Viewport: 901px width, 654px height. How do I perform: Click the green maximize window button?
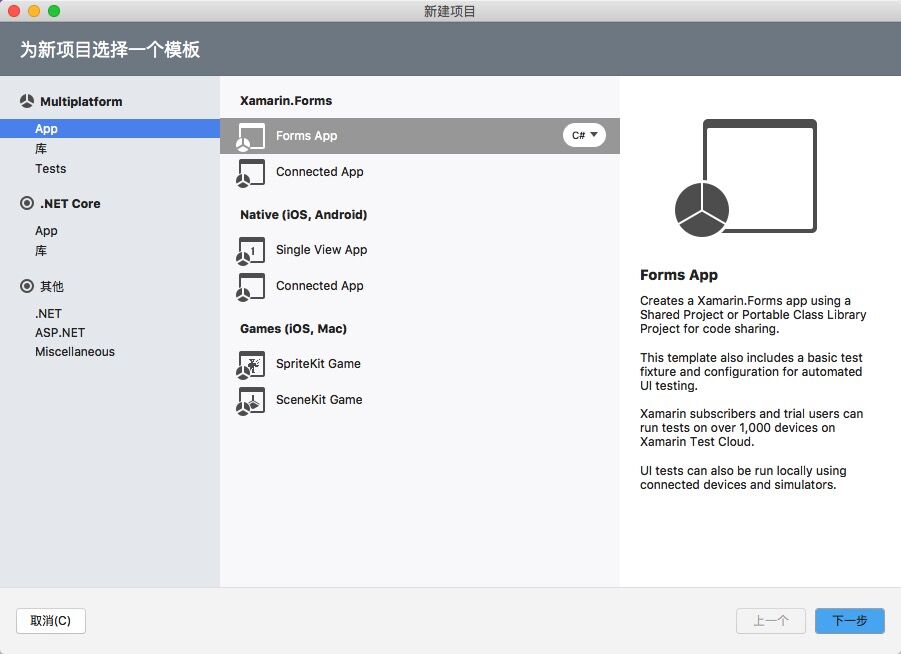[54, 11]
